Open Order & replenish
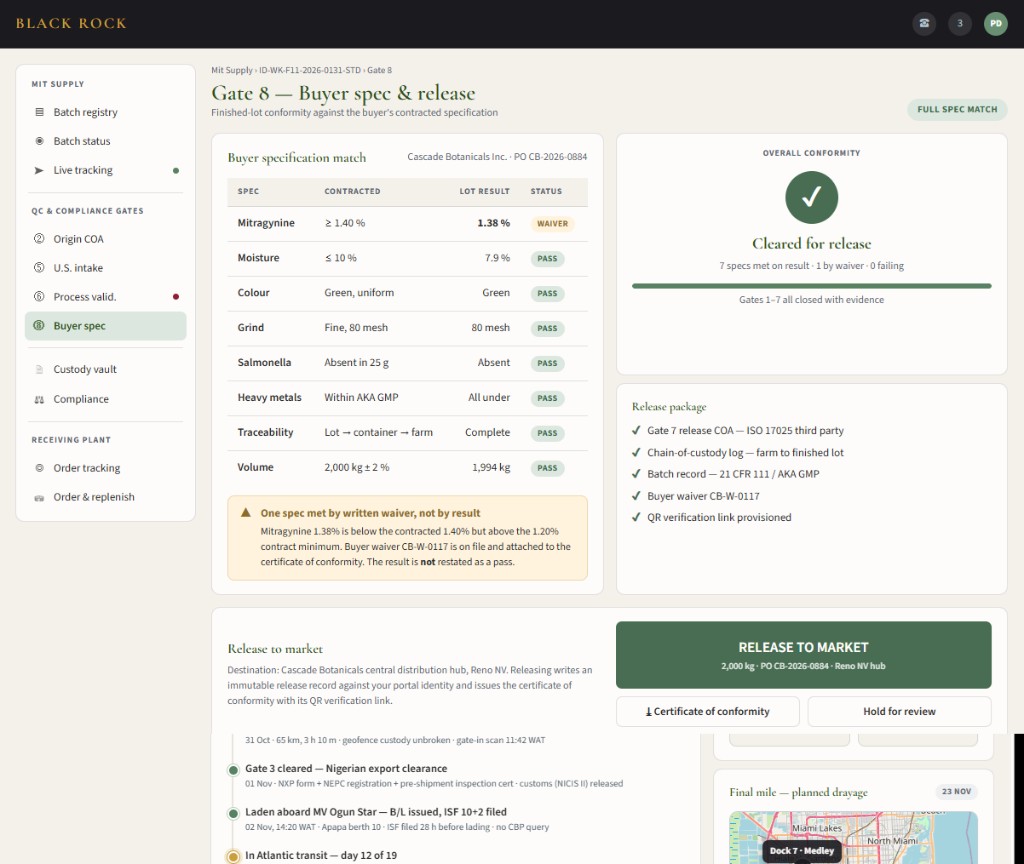This screenshot has width=1024, height=864. click(x=106, y=498)
